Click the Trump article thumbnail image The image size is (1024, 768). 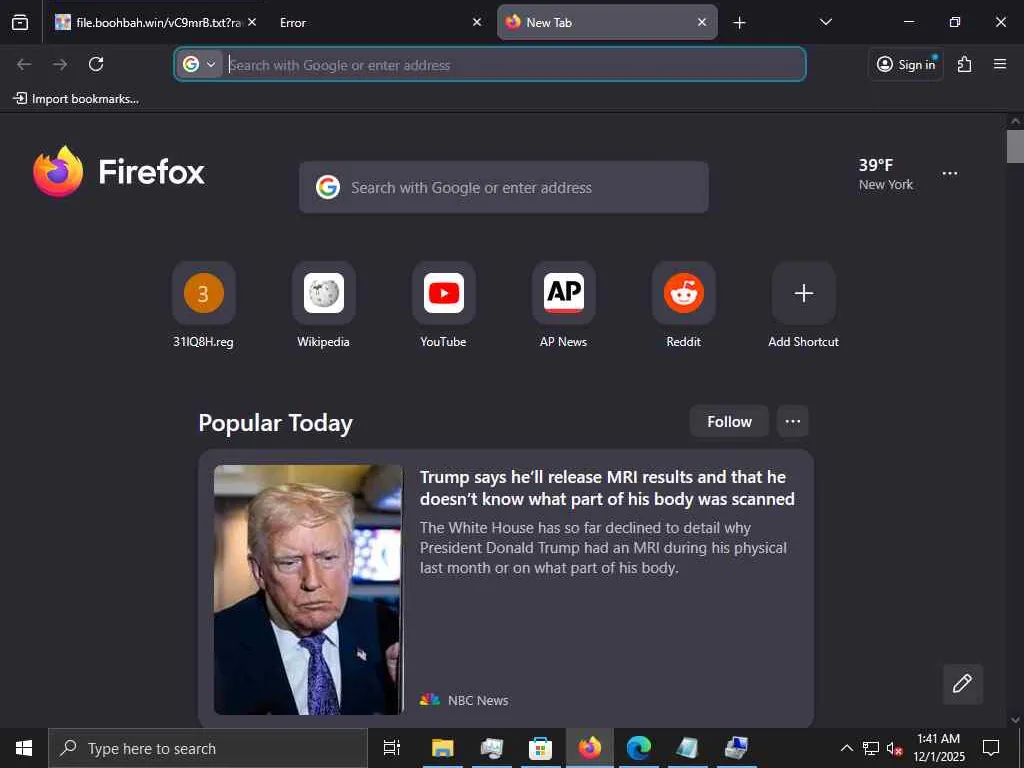(308, 590)
